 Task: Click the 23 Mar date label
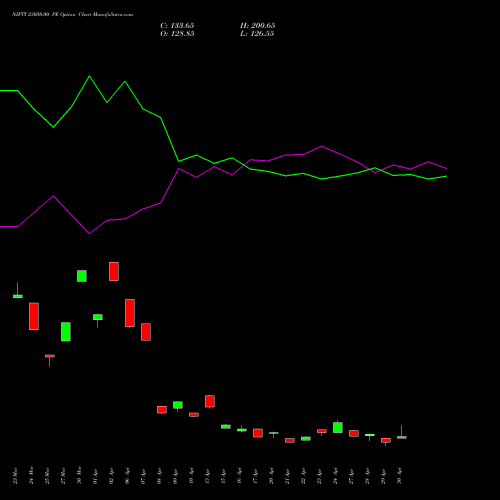pos(15,476)
